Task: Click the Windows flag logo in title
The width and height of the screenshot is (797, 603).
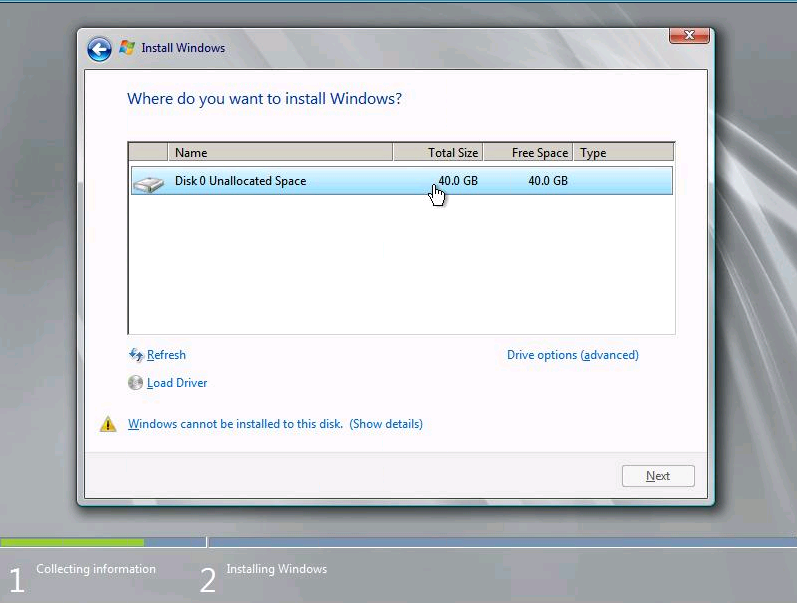Action: pyautogui.click(x=127, y=48)
